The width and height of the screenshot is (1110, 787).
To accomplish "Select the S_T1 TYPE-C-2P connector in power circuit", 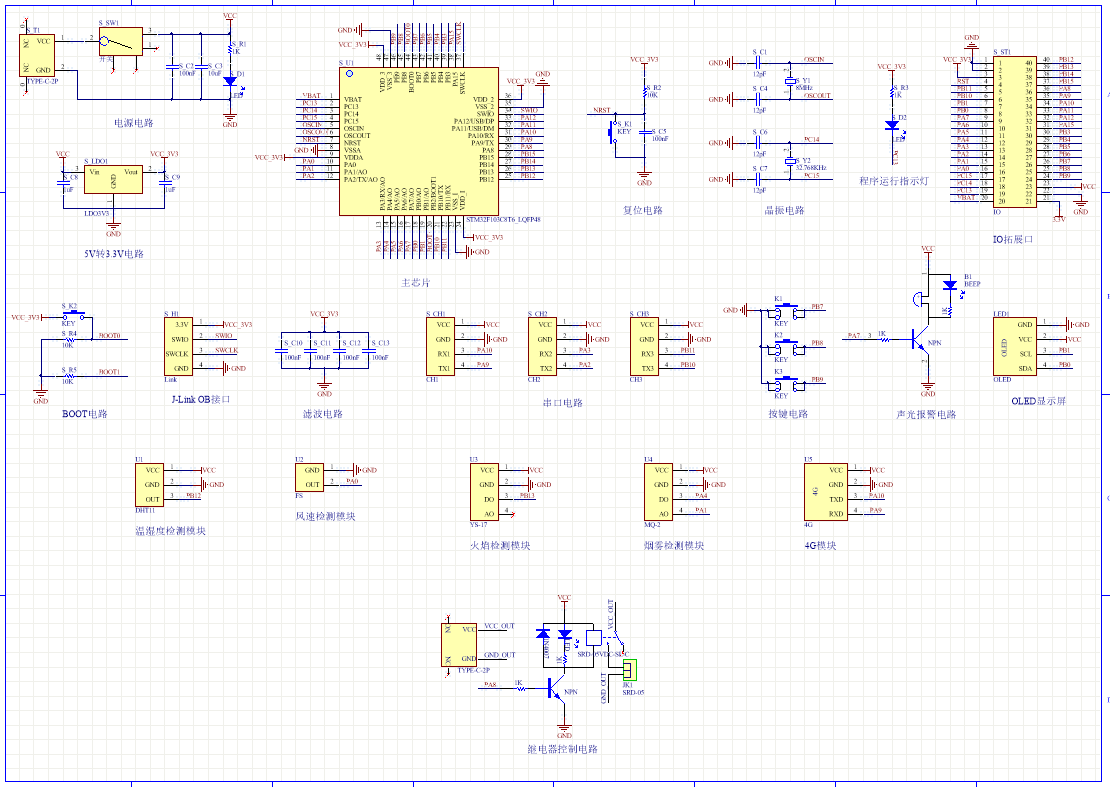I will coord(37,55).
